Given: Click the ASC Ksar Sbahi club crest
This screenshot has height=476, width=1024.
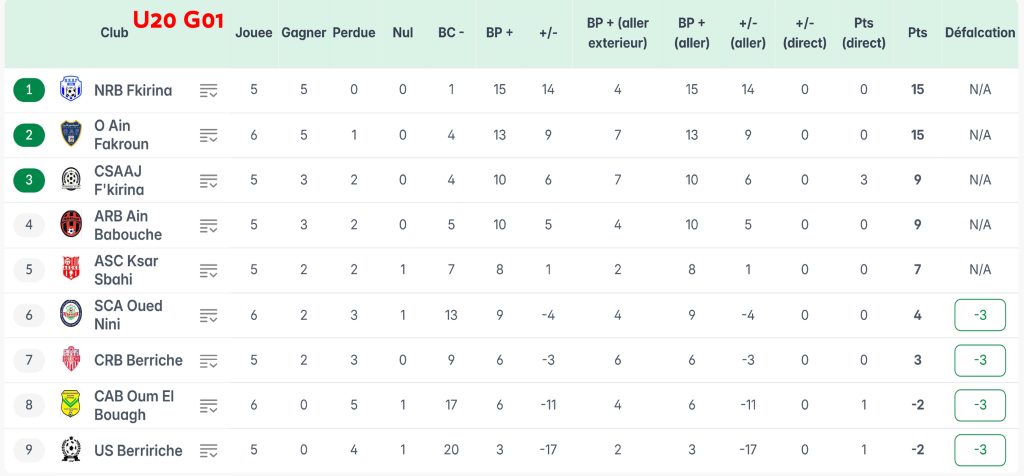Looking at the screenshot, I should [x=71, y=270].
